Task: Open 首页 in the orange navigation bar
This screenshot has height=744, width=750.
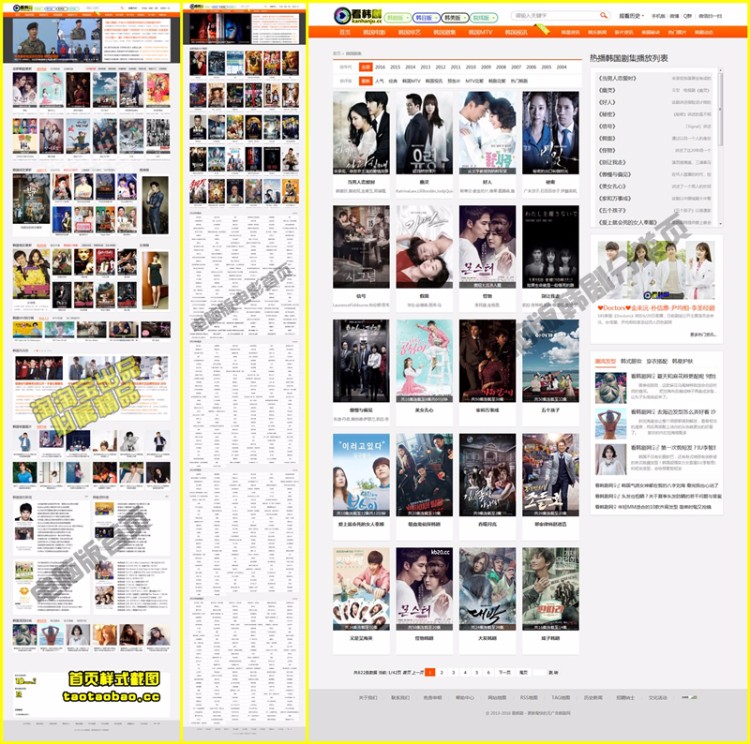Action: [345, 32]
